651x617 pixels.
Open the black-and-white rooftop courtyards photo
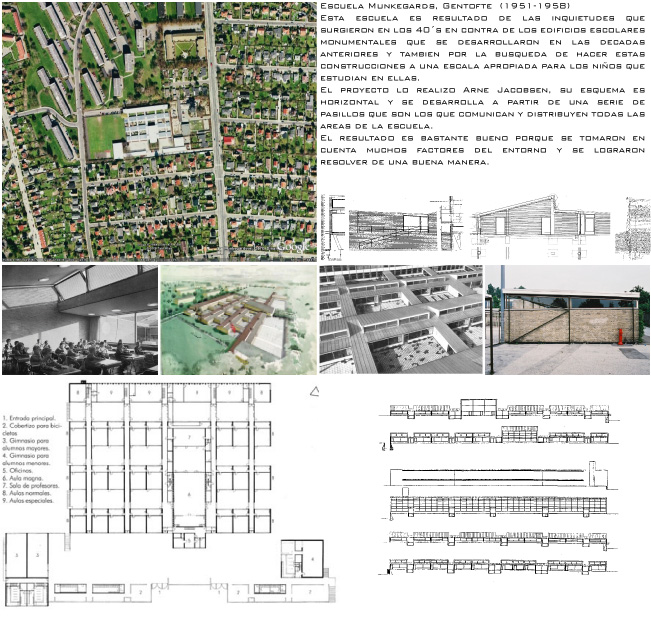click(401, 319)
